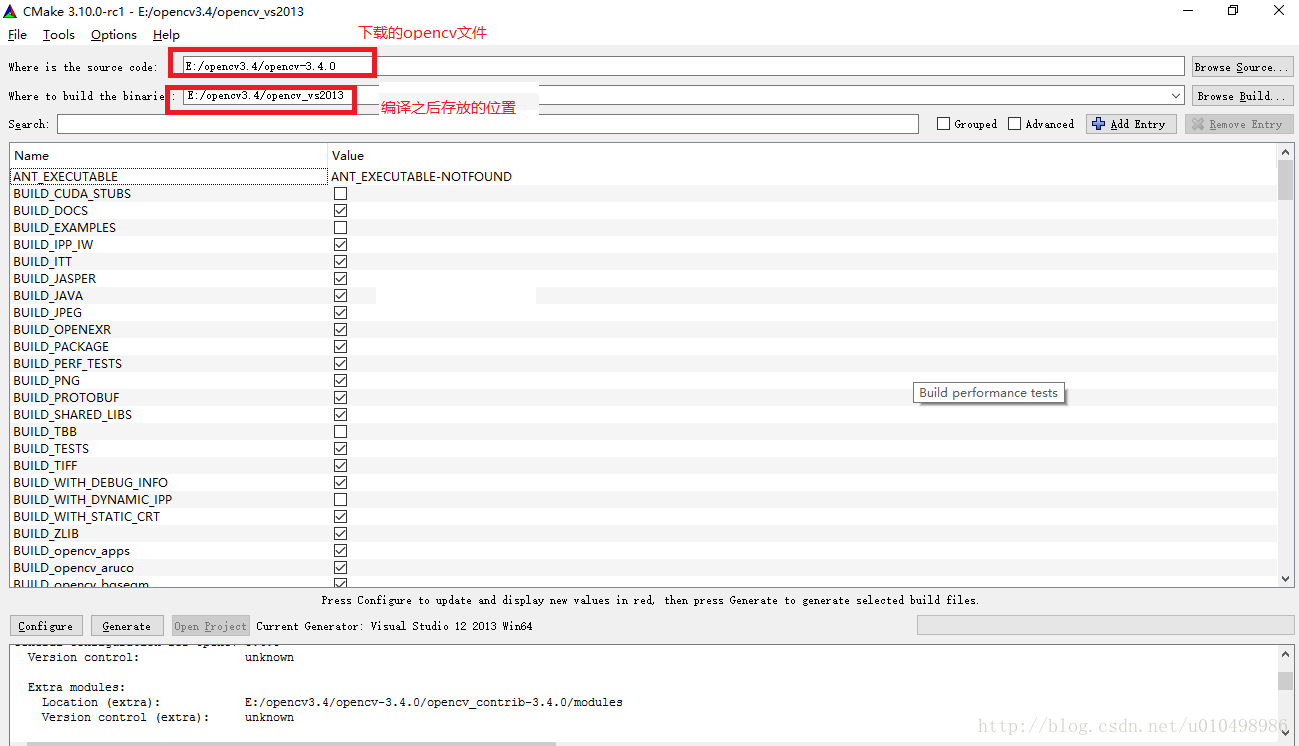Uncheck the BUILD_ITT checkbox

[340, 261]
